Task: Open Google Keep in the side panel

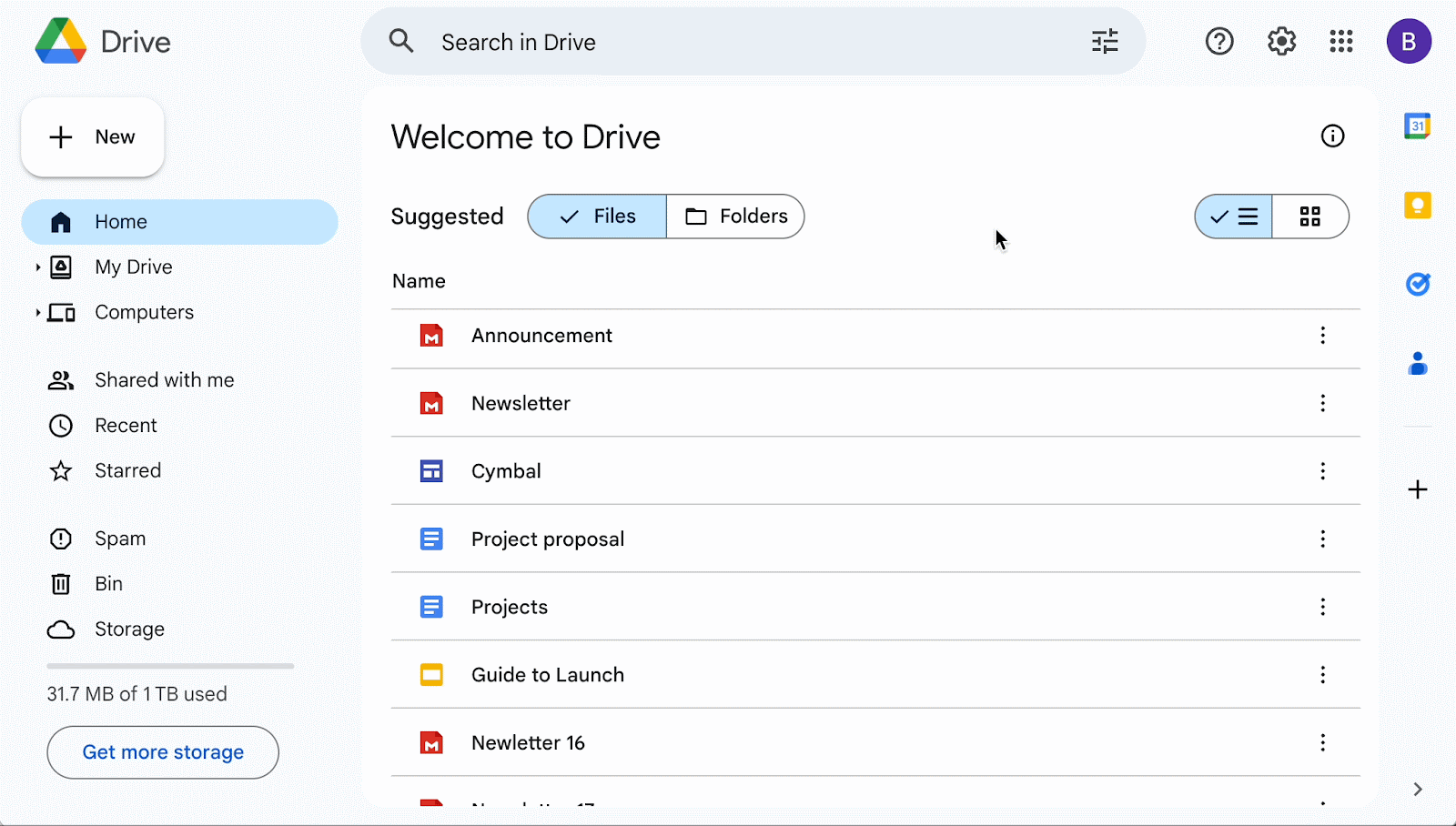Action: coord(1417,206)
